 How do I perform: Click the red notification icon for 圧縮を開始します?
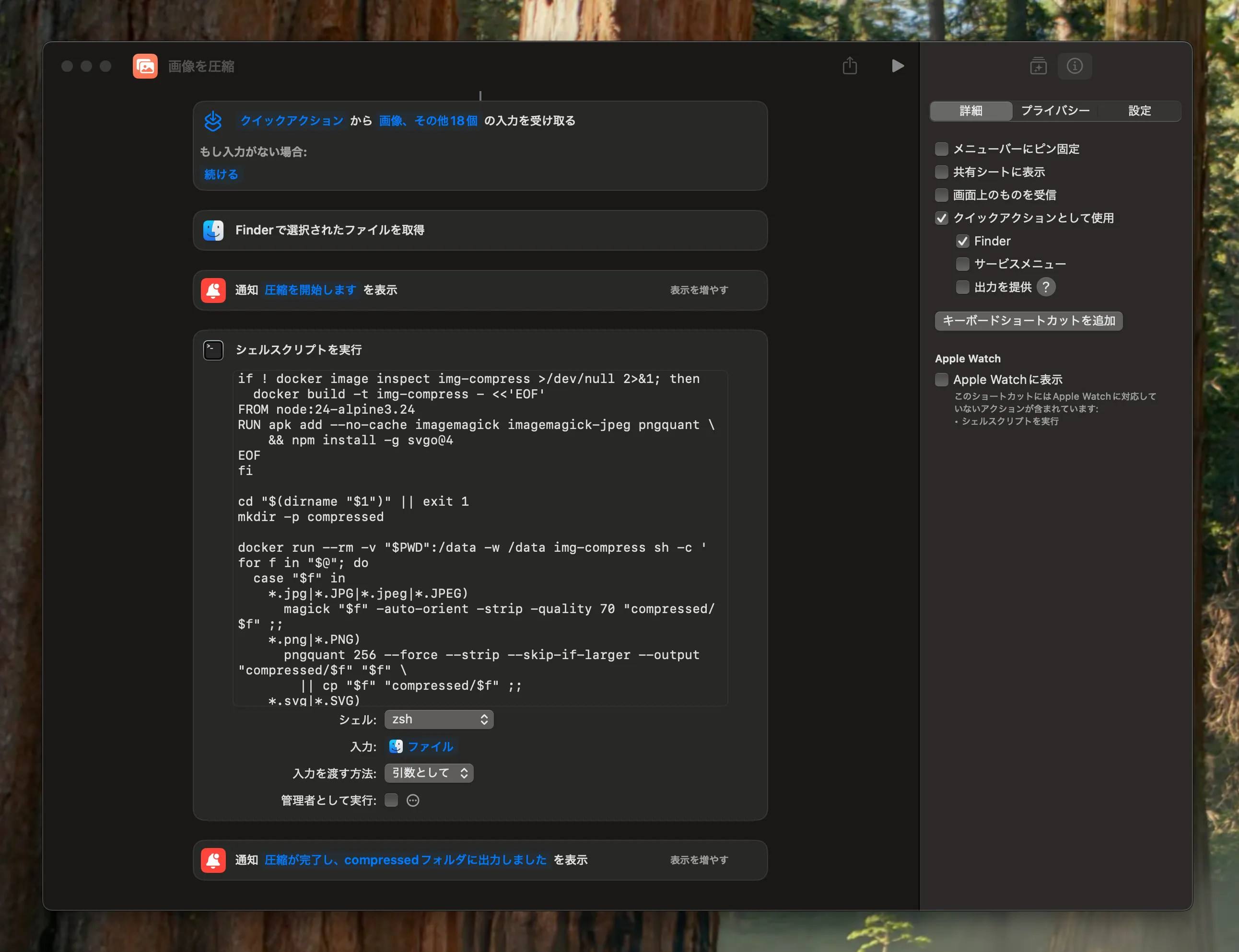213,290
